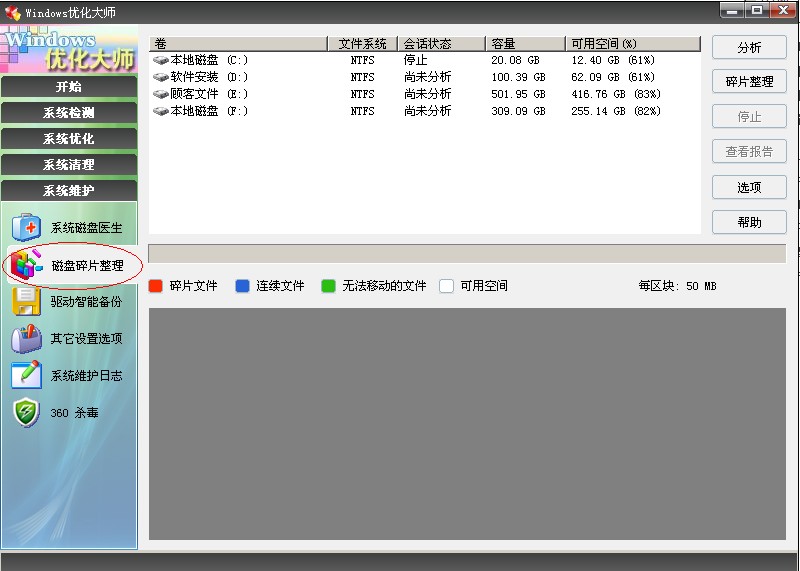This screenshot has width=800, height=571.
Task: Click the Windows优化大师 title bar app icon
Action: [x=12, y=12]
